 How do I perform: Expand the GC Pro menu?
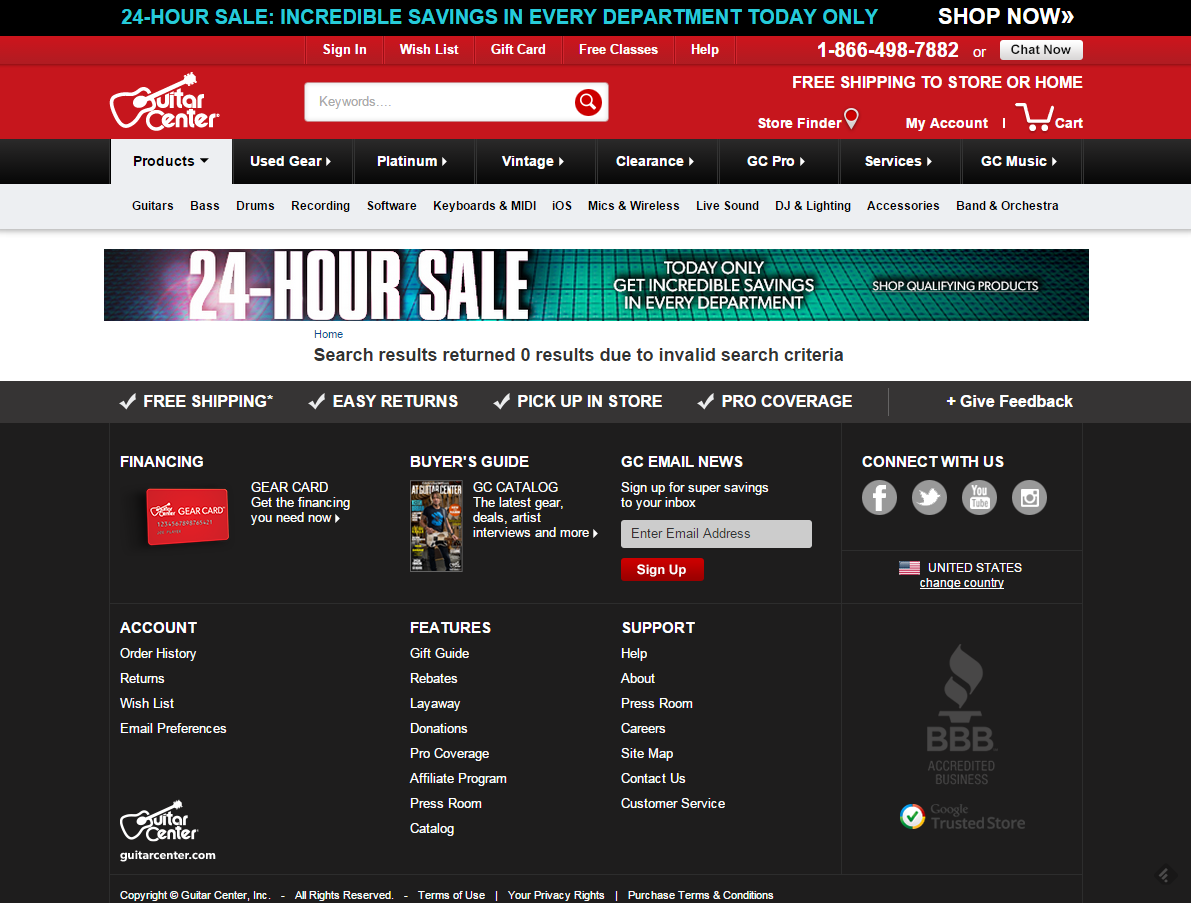[x=776, y=161]
